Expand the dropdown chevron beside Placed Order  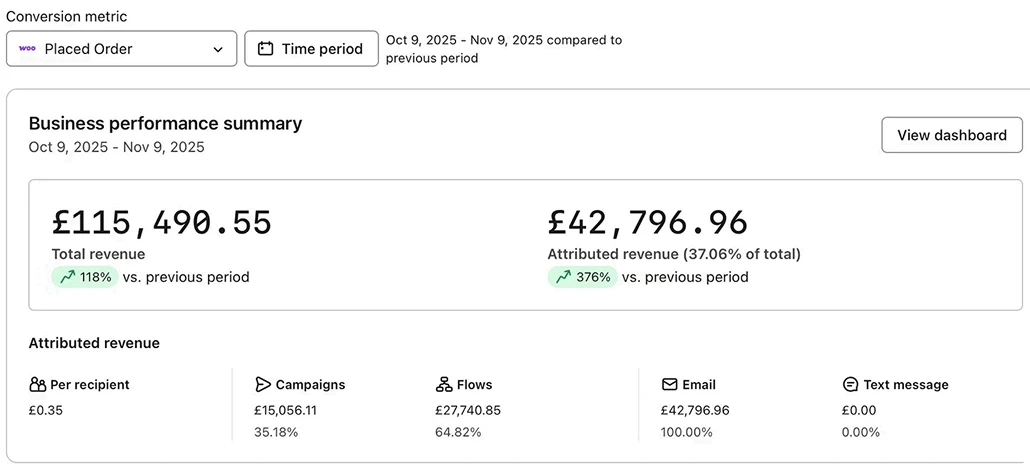click(x=218, y=49)
